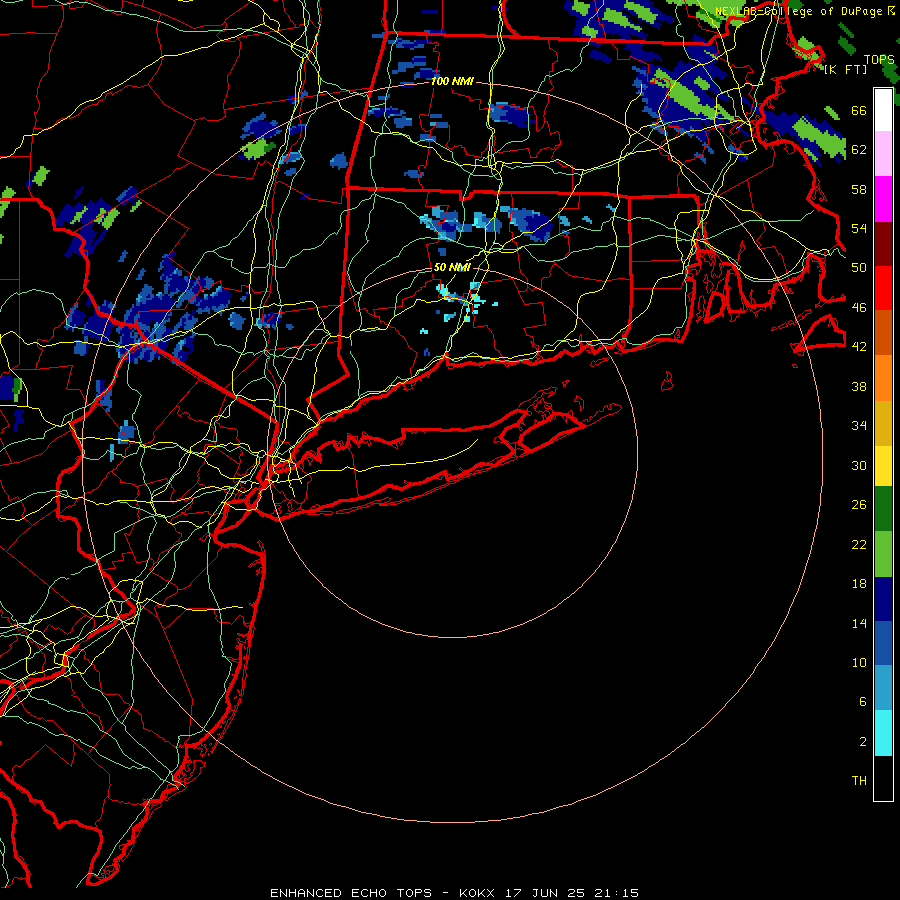900x900 pixels.
Task: Click the '[K FT]' units label
Action: coord(845,69)
